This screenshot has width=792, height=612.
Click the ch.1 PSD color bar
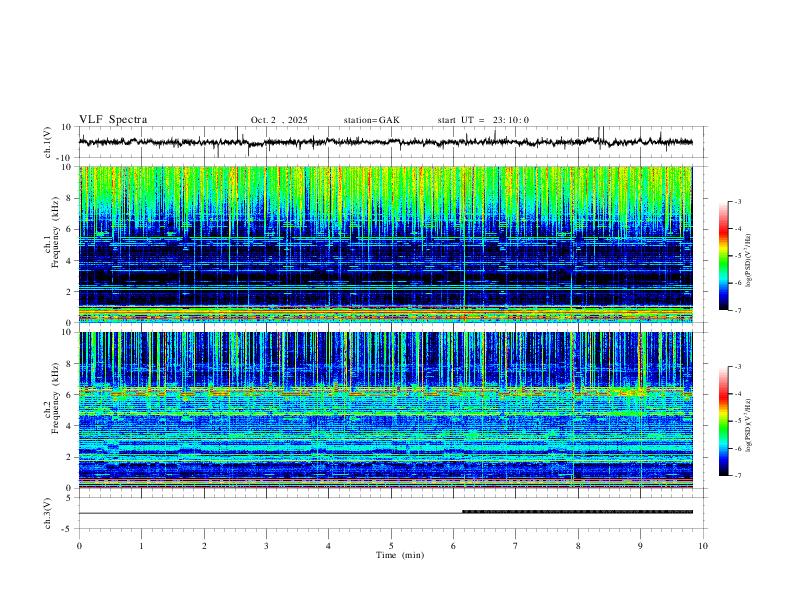(x=723, y=256)
